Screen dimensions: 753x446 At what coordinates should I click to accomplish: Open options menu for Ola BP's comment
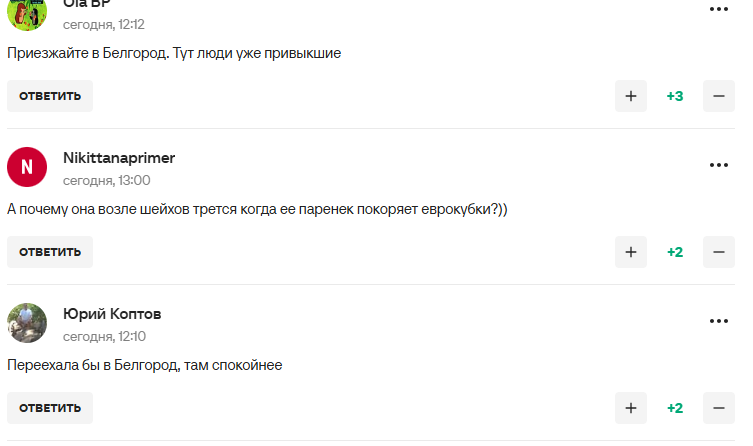click(x=719, y=9)
